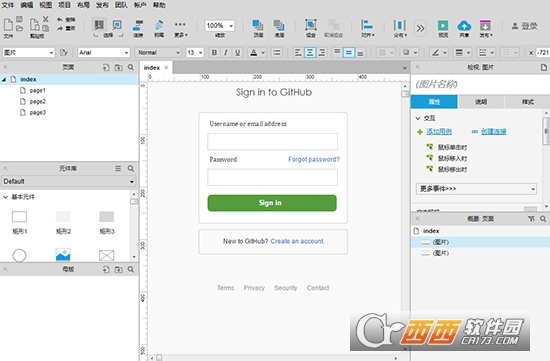
Task: Click the Preview play icon in toolbar
Action: click(443, 25)
